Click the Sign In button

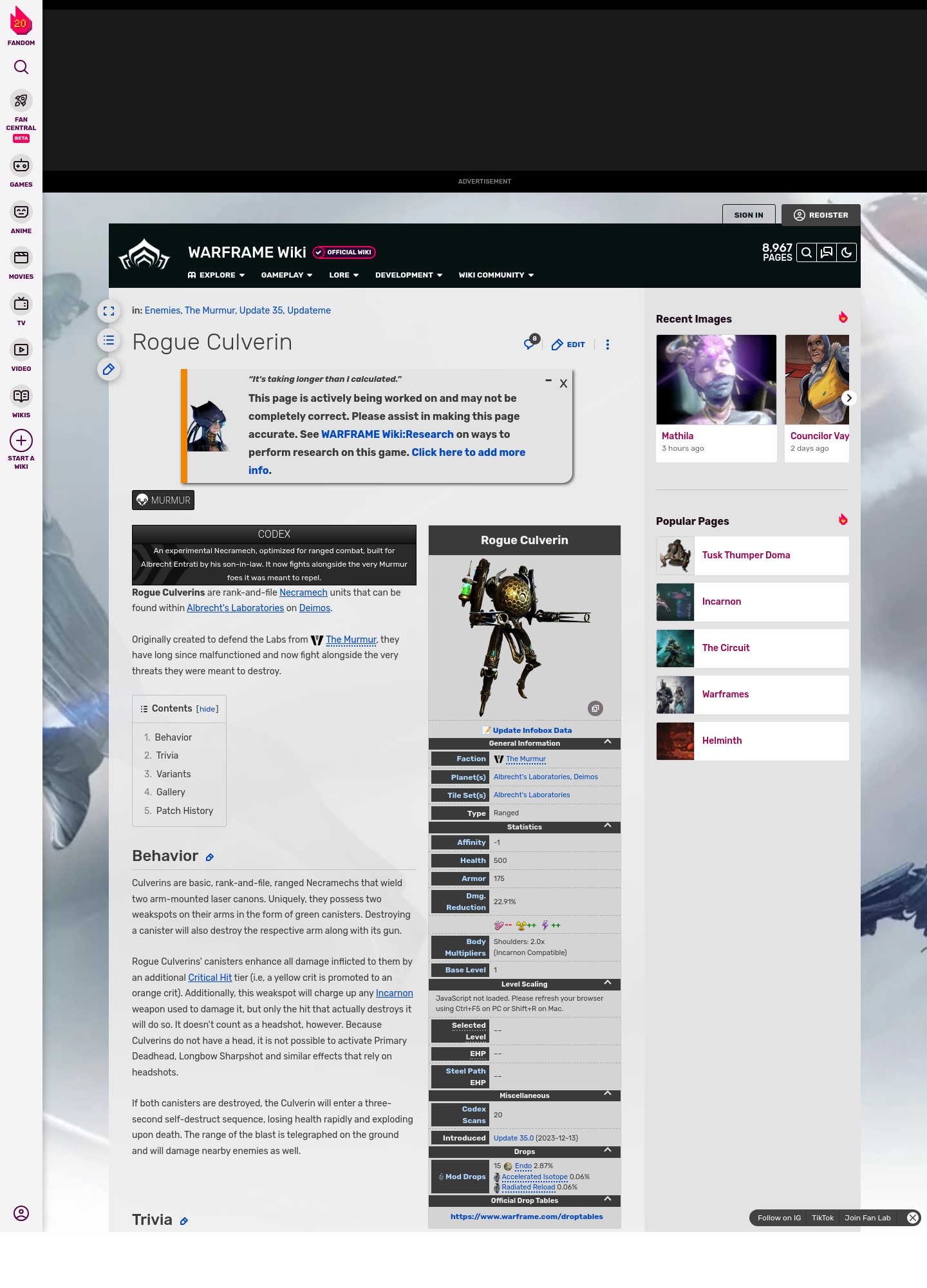click(749, 215)
